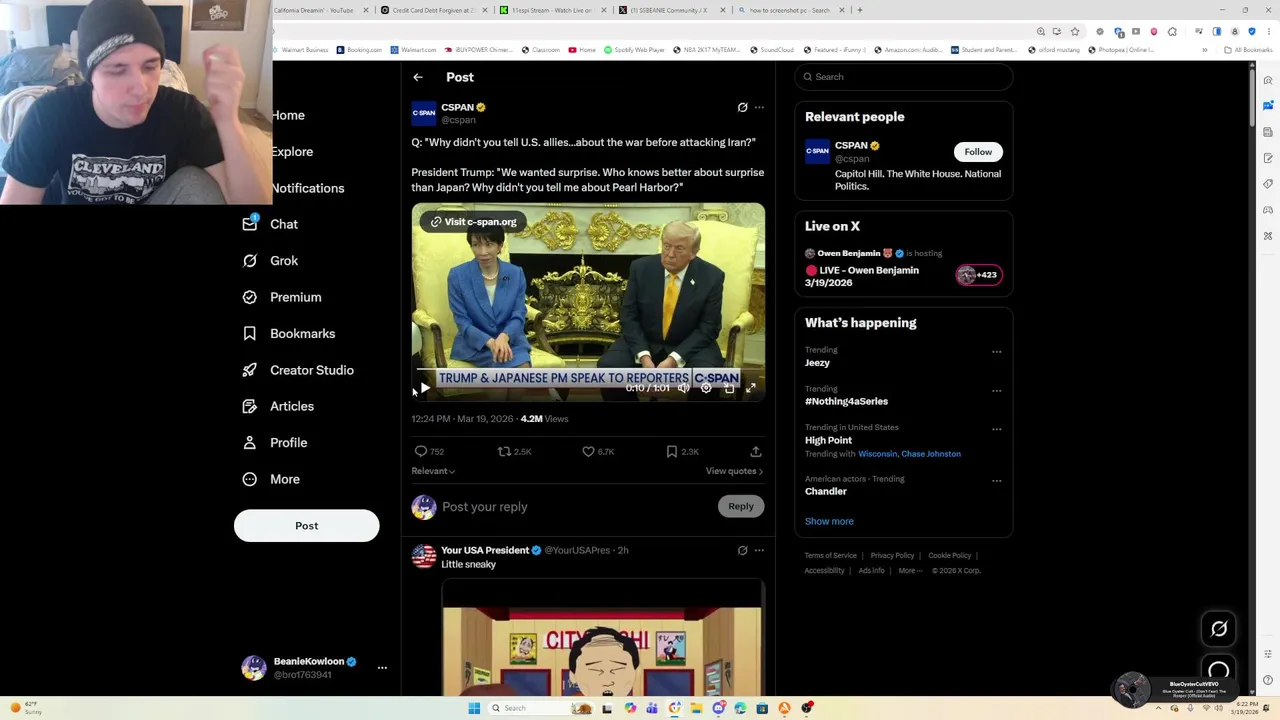The image size is (1280, 720).
Task: Focus the Search field on X
Action: 904,77
